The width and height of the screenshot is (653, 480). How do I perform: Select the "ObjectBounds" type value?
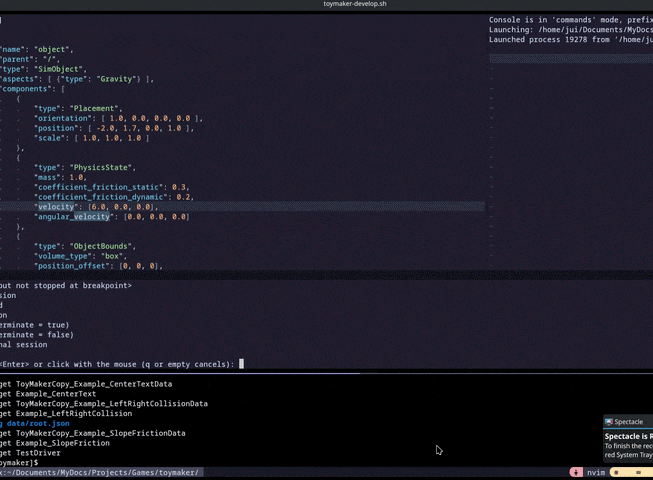point(100,246)
